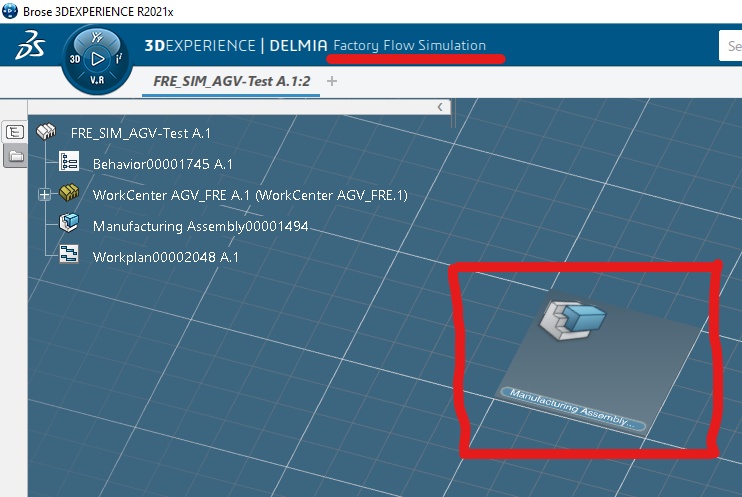Select WorkCenter AGV_FRE A.1 tree item
The width and height of the screenshot is (742, 497).
(x=250, y=195)
